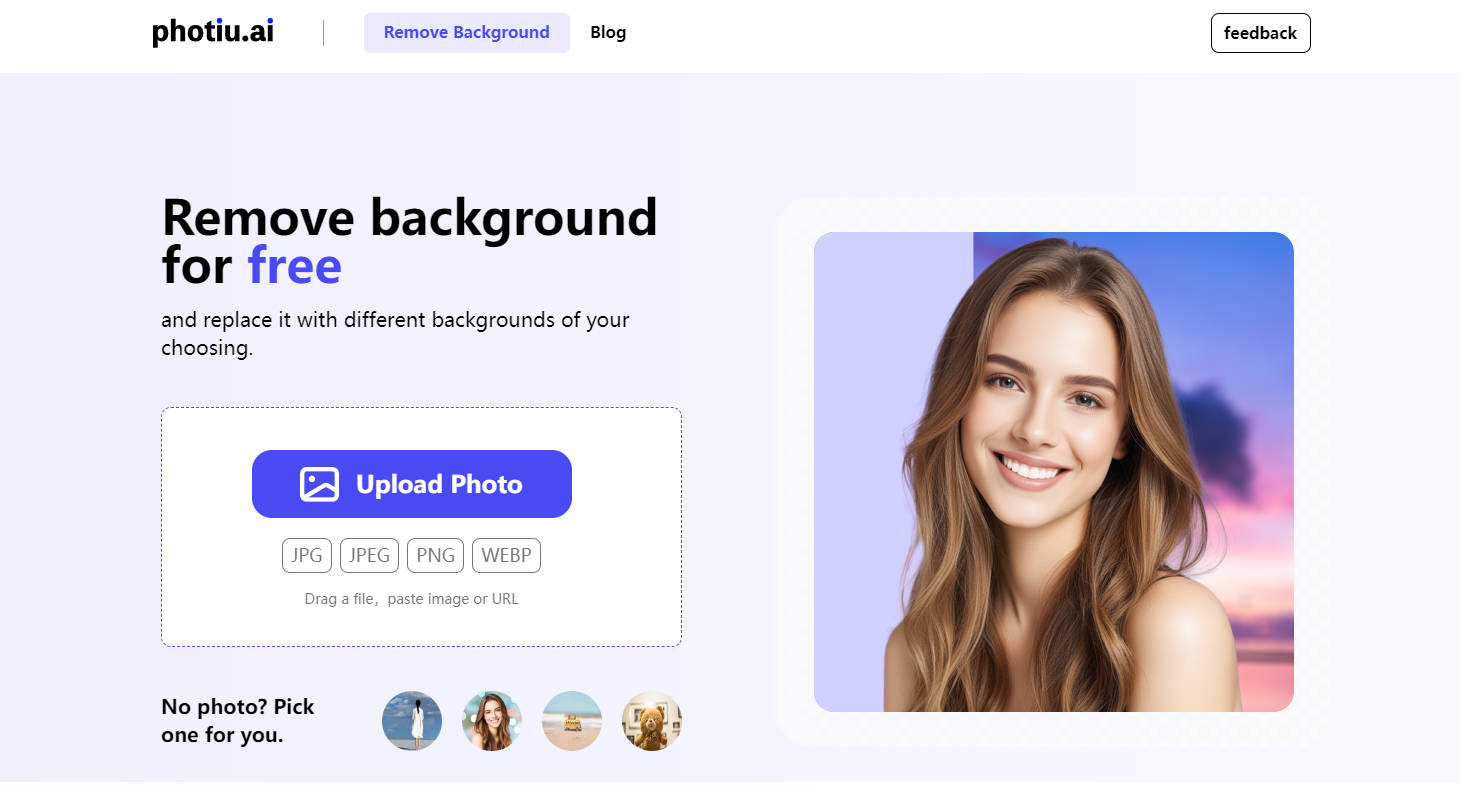Click the feedback button
The width and height of the screenshot is (1460, 789).
1260,33
